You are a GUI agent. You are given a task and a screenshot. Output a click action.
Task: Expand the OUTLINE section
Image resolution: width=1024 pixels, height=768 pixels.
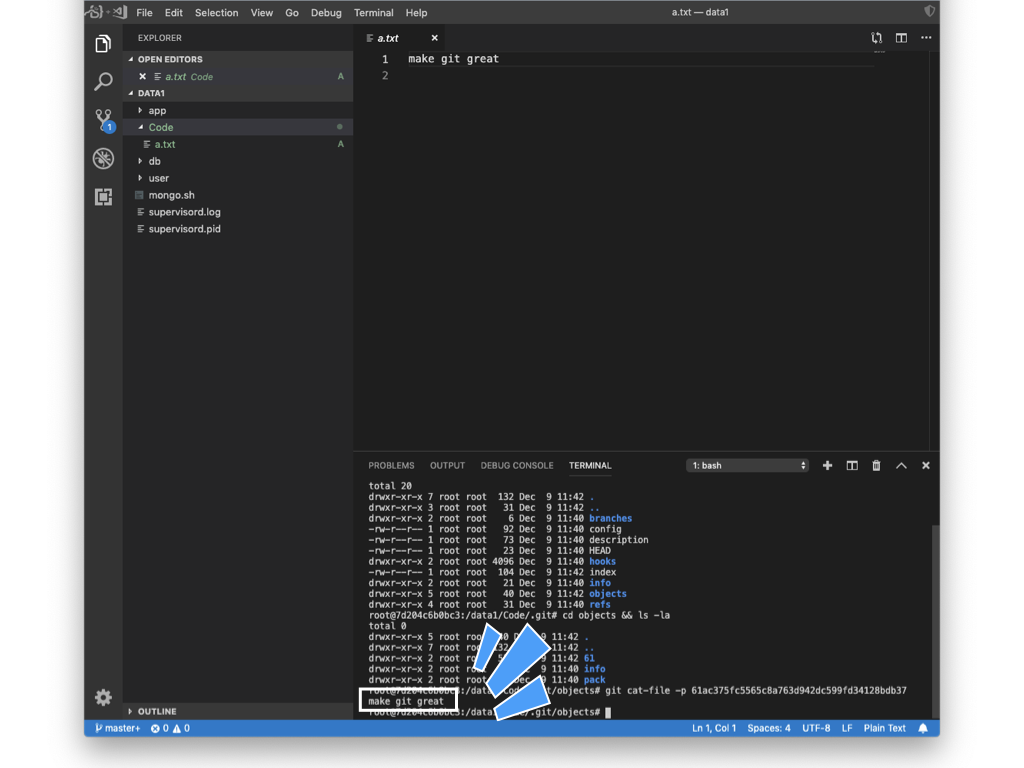(156, 712)
